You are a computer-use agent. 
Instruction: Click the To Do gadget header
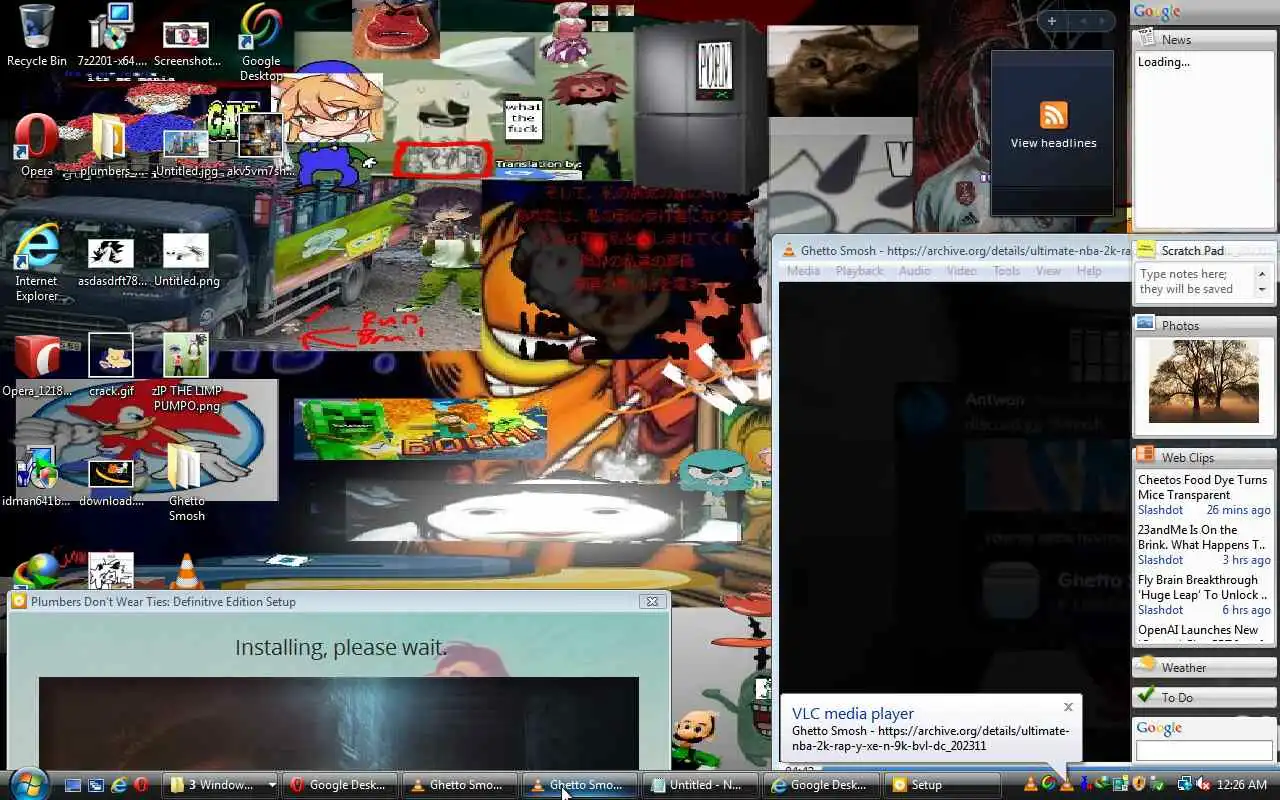point(1204,697)
